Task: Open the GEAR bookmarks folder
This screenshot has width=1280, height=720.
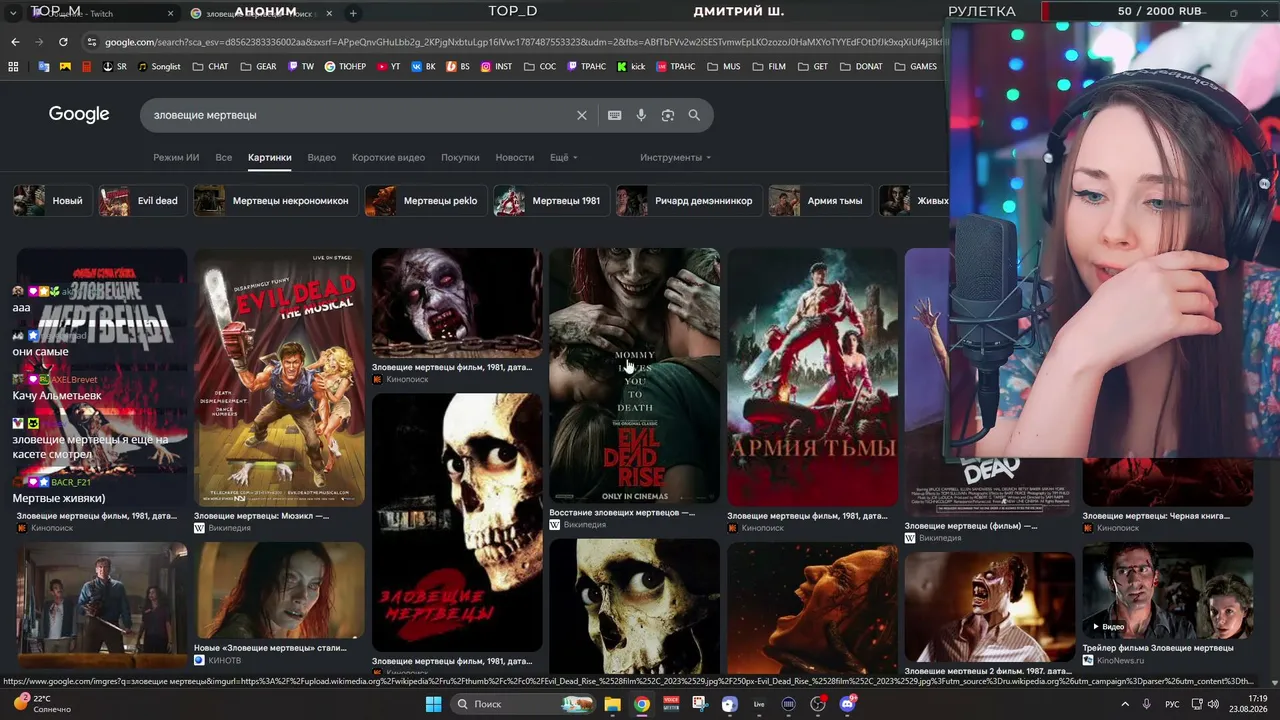Action: coord(258,67)
